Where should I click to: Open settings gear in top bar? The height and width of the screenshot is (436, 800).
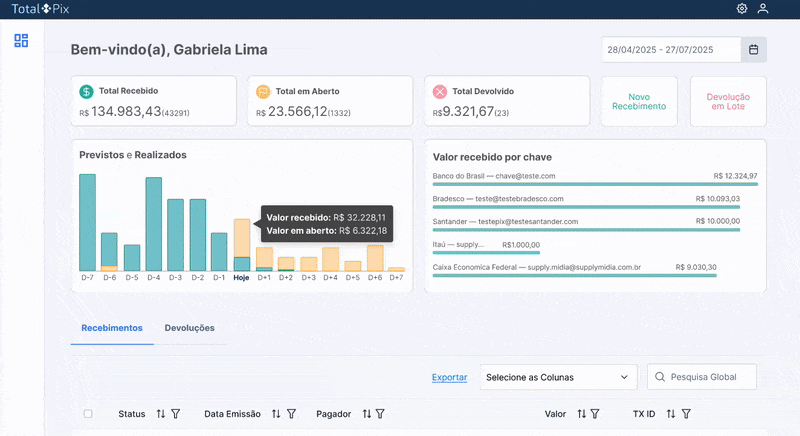point(742,9)
